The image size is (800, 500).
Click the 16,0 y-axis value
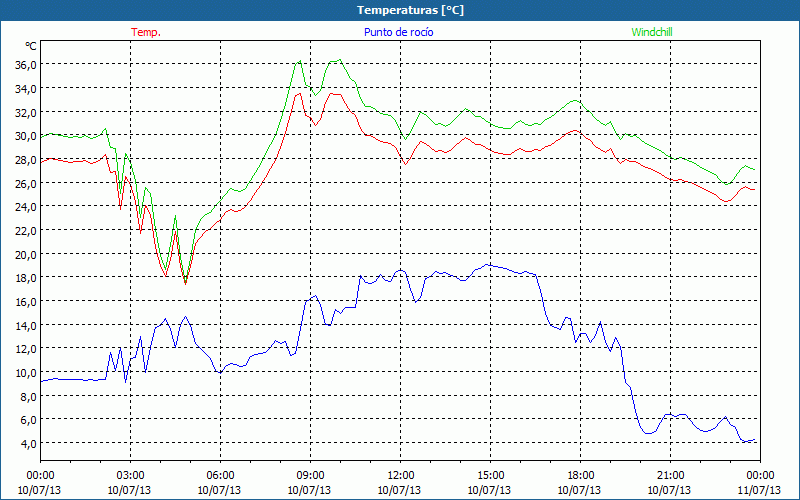tap(26, 301)
